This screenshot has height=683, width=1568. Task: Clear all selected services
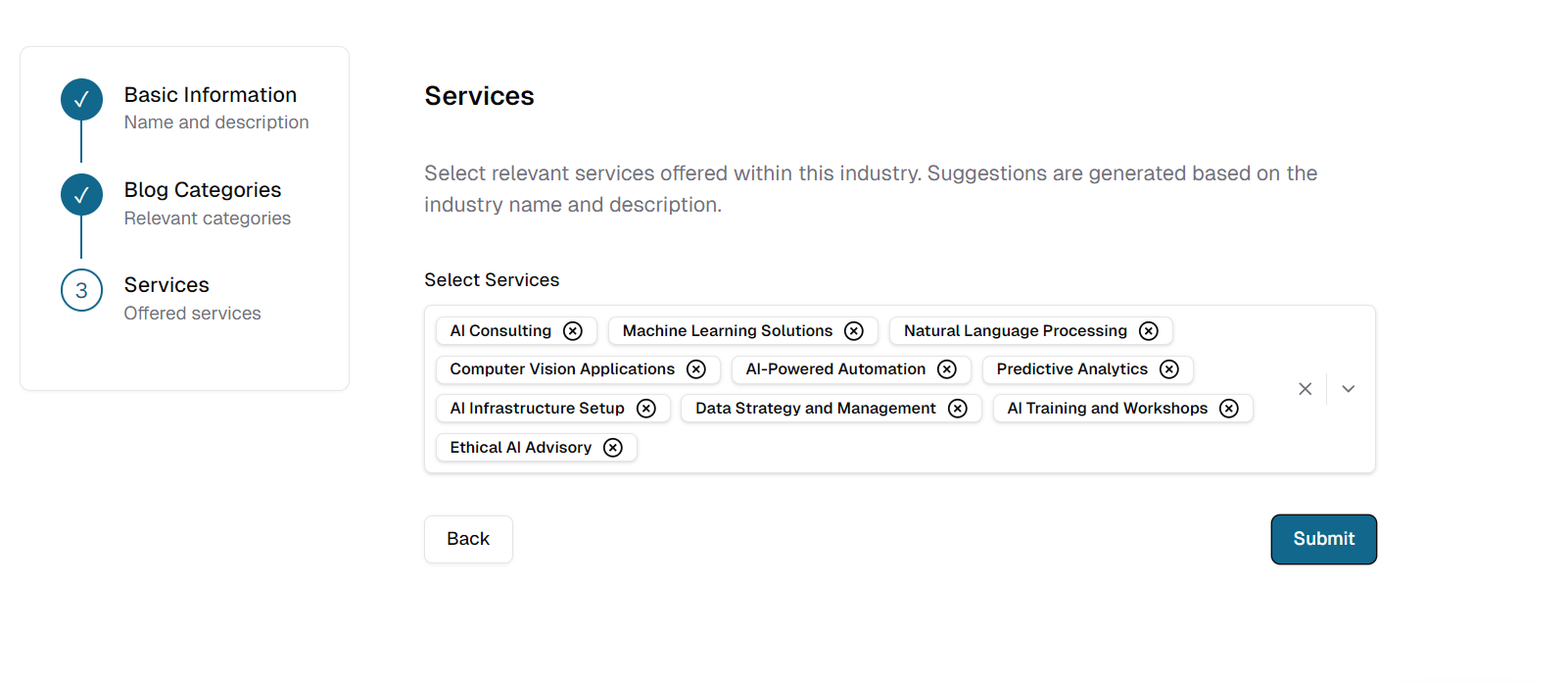pos(1305,389)
